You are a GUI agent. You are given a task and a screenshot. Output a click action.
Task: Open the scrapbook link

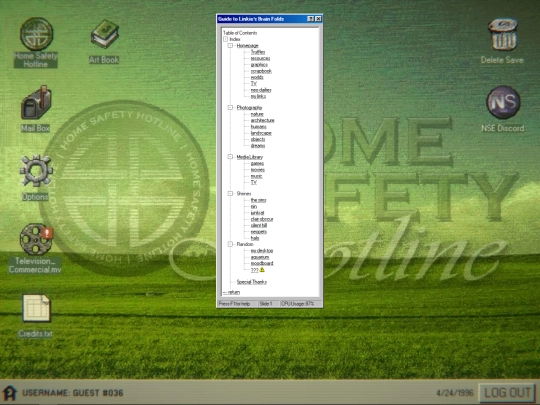pos(261,71)
